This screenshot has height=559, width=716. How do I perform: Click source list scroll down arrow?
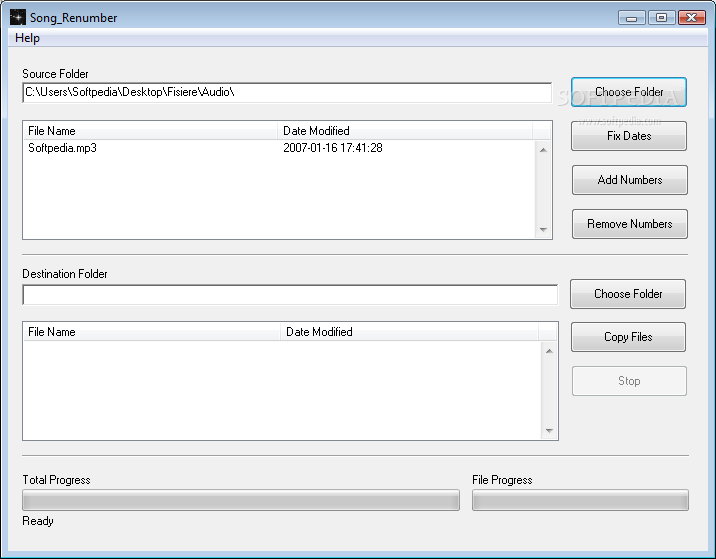point(543,229)
